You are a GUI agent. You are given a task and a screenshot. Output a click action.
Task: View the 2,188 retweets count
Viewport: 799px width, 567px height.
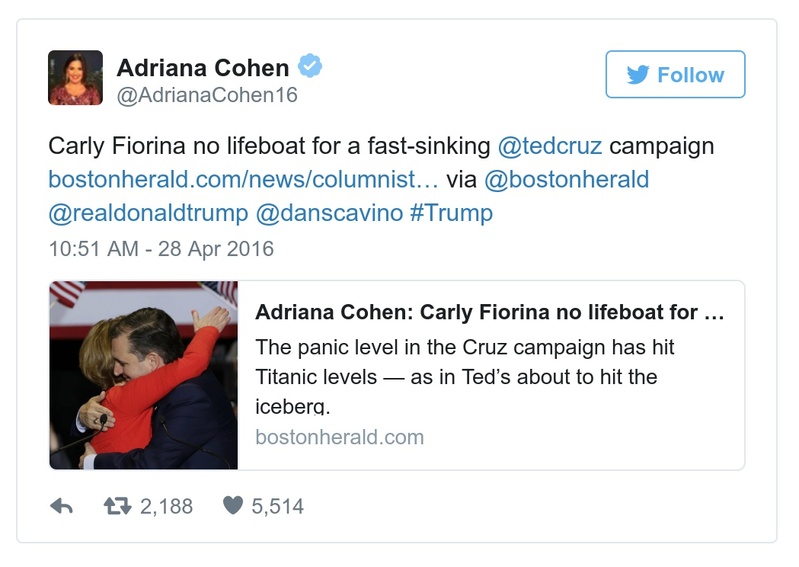(166, 506)
